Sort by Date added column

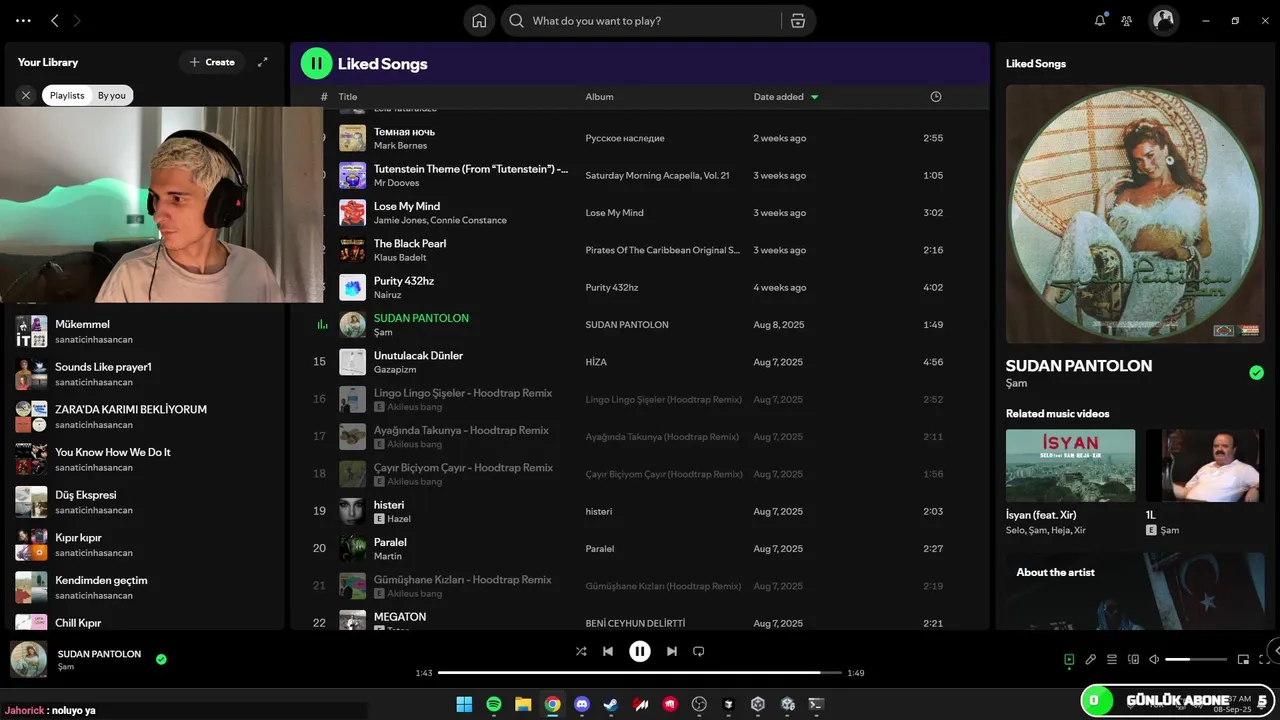pos(786,97)
